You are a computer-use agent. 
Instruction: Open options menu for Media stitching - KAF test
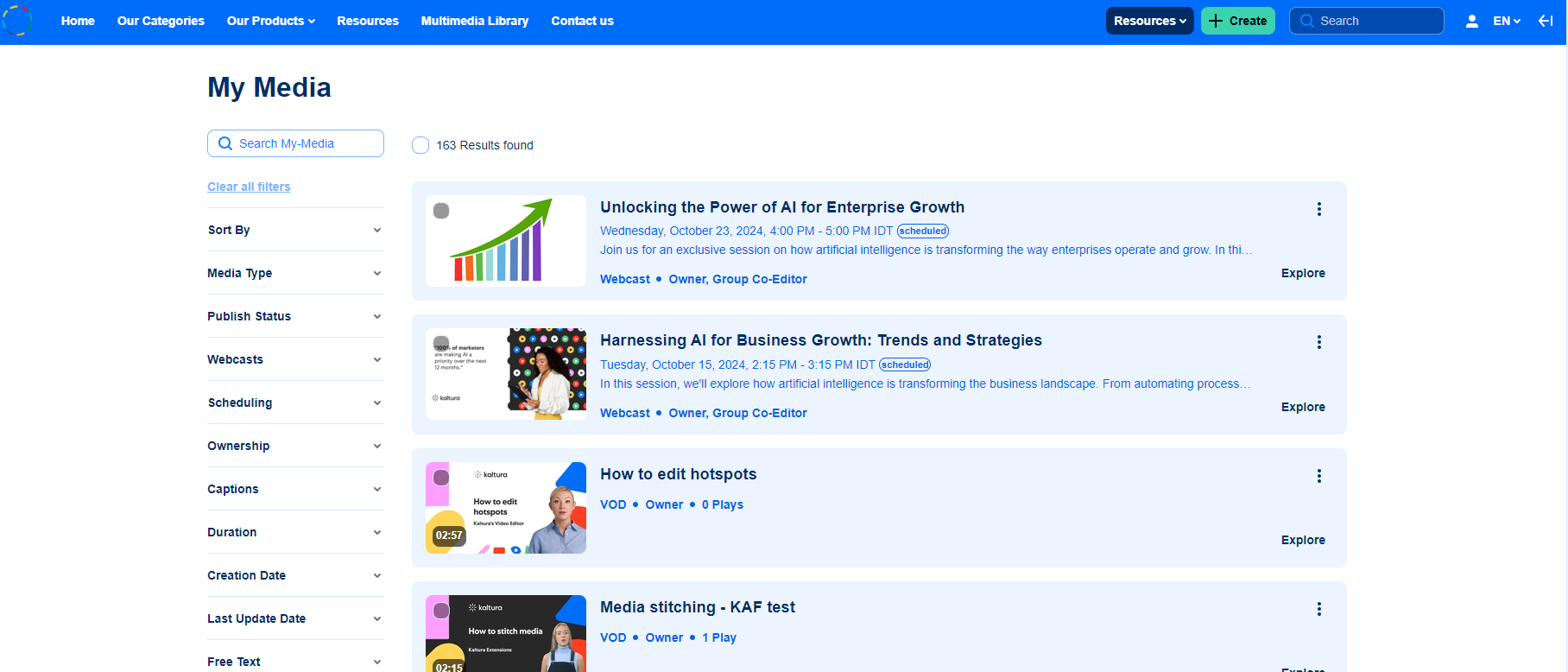pyautogui.click(x=1319, y=609)
